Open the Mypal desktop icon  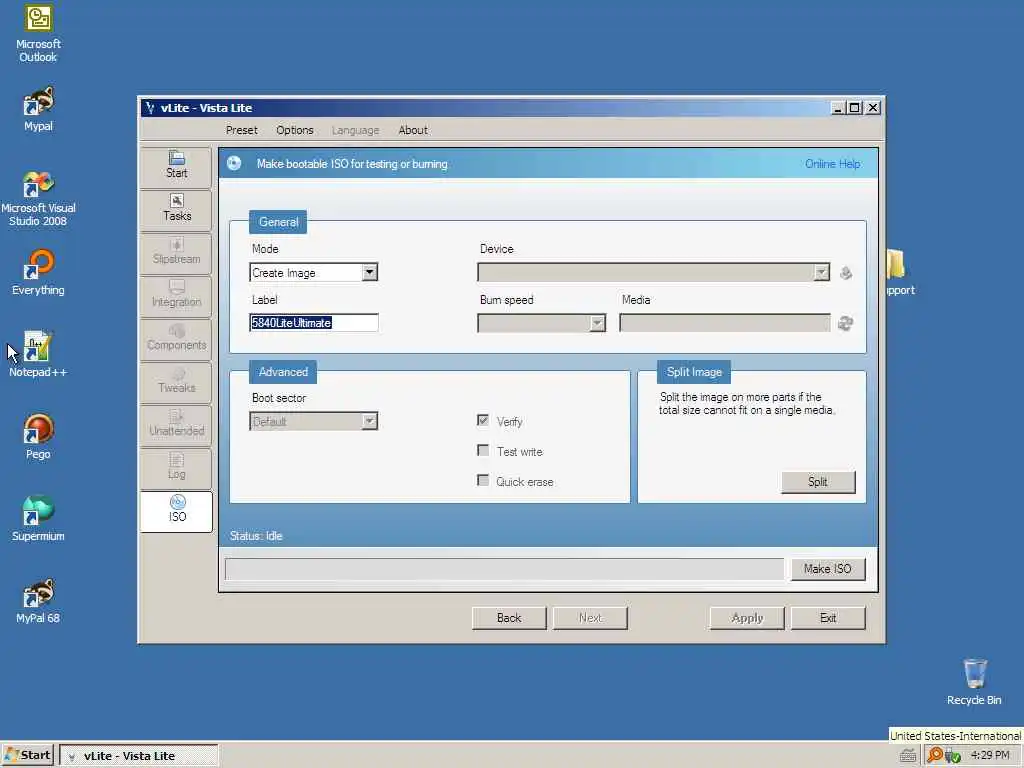(x=38, y=109)
